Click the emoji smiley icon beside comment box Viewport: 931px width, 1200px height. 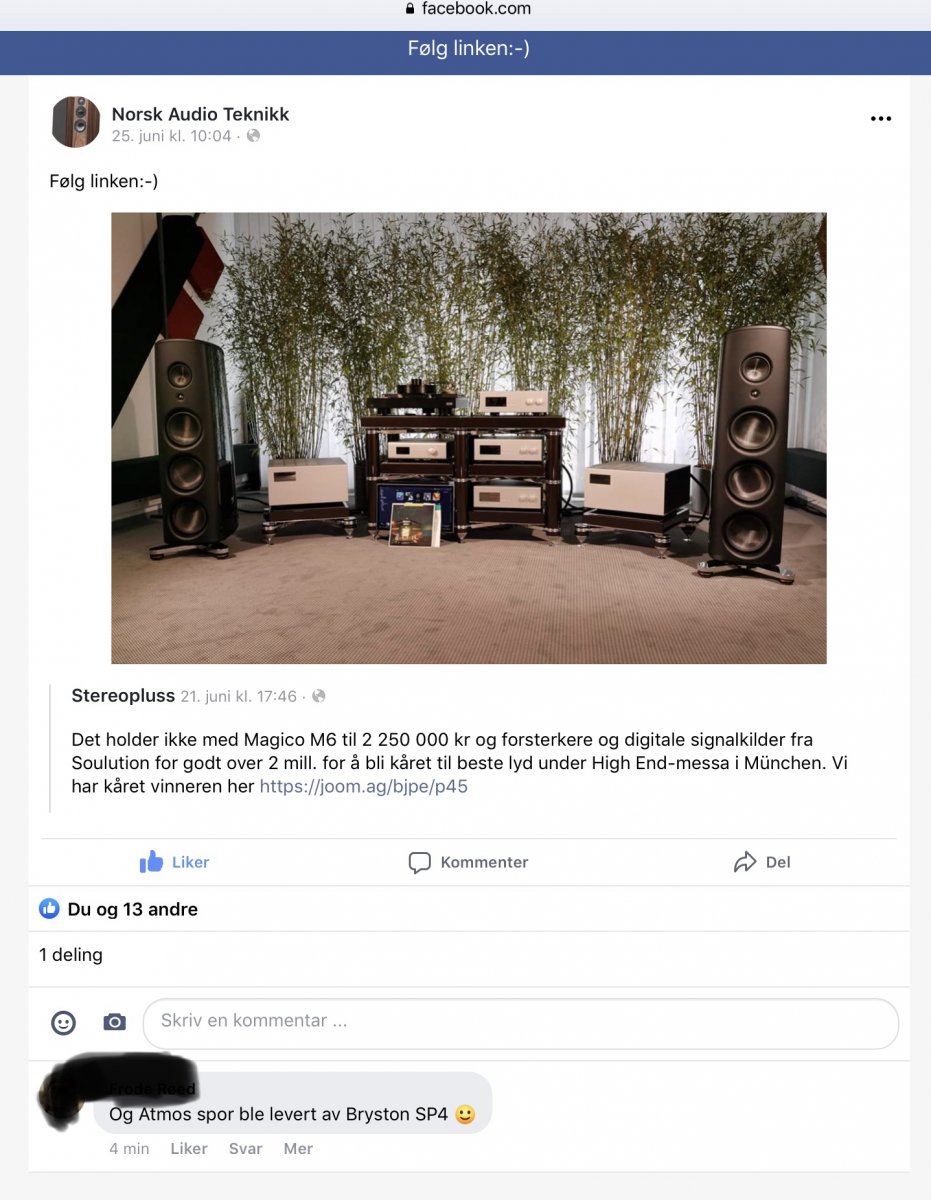coord(64,1022)
